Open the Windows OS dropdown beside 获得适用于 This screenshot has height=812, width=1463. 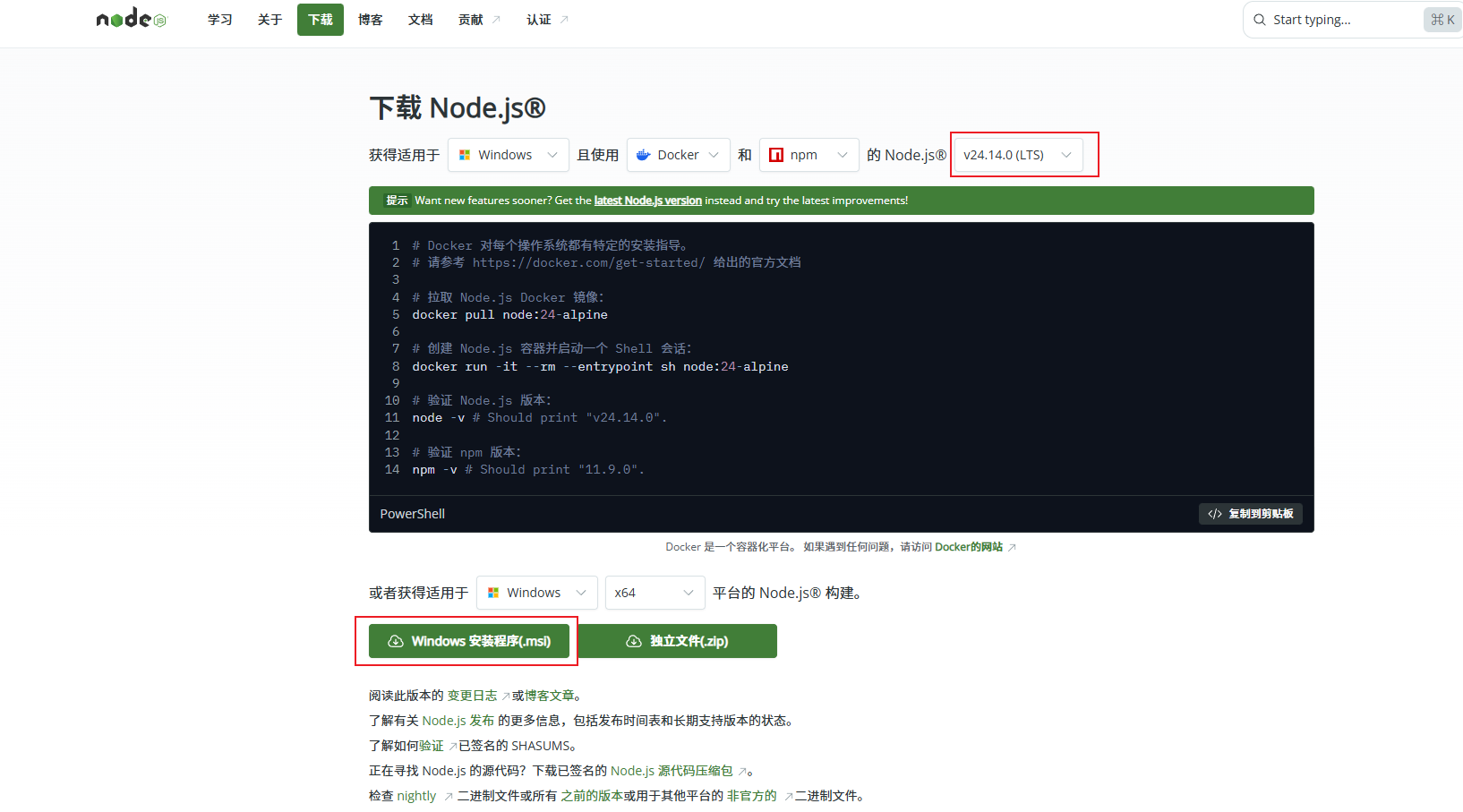[509, 155]
